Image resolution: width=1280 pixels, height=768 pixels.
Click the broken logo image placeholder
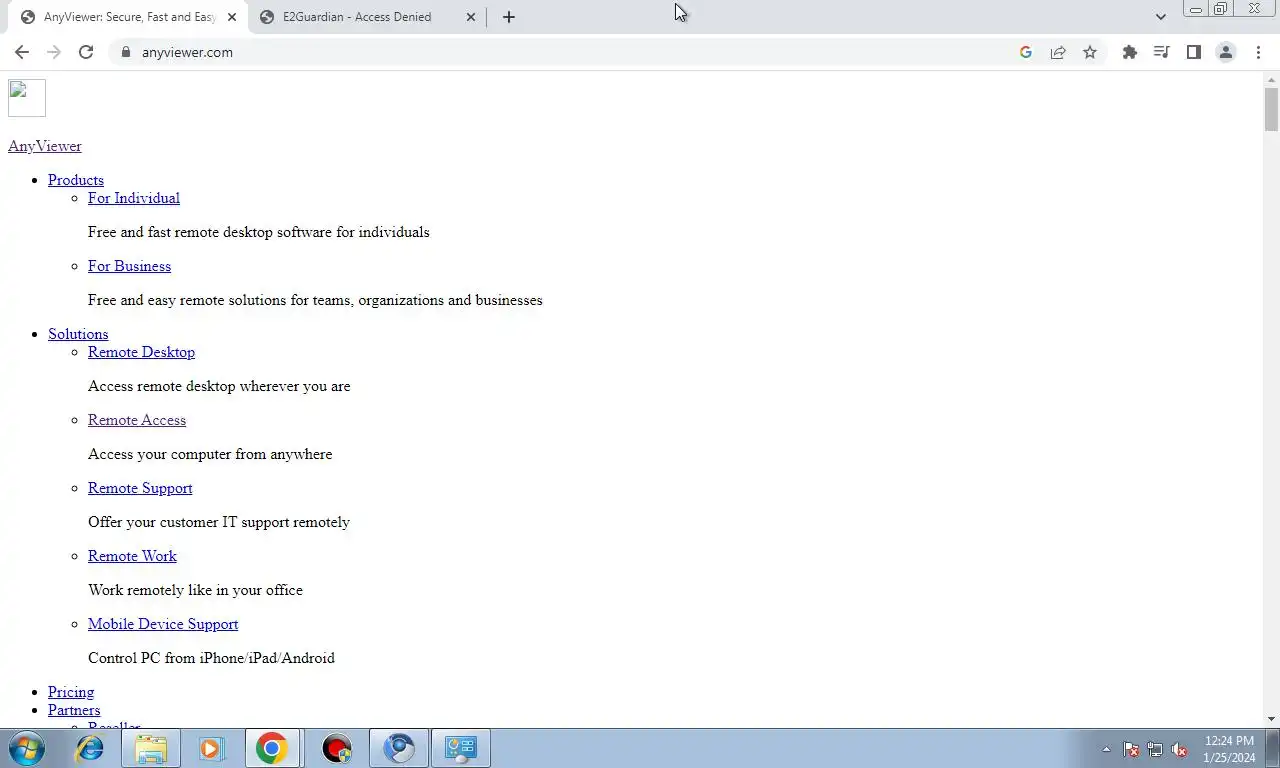27,98
